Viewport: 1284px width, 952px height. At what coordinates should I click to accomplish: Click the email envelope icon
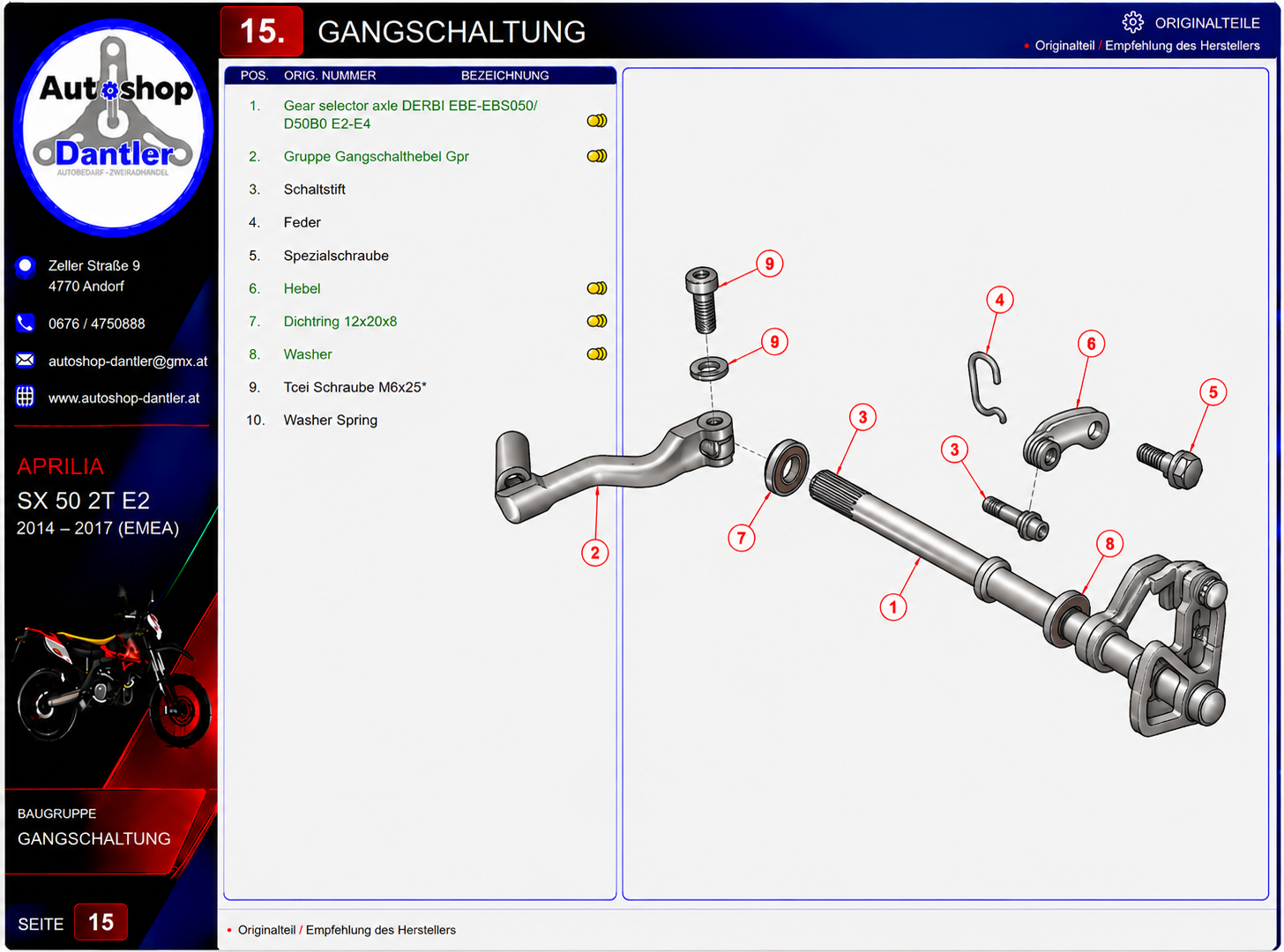(x=26, y=361)
